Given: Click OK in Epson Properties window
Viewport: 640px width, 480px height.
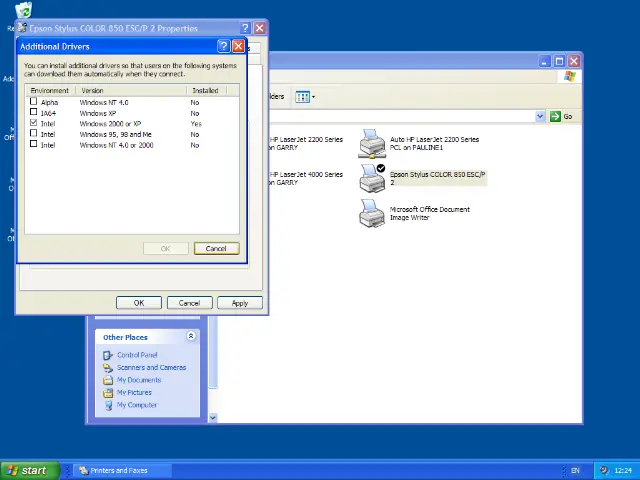Looking at the screenshot, I should [x=139, y=303].
